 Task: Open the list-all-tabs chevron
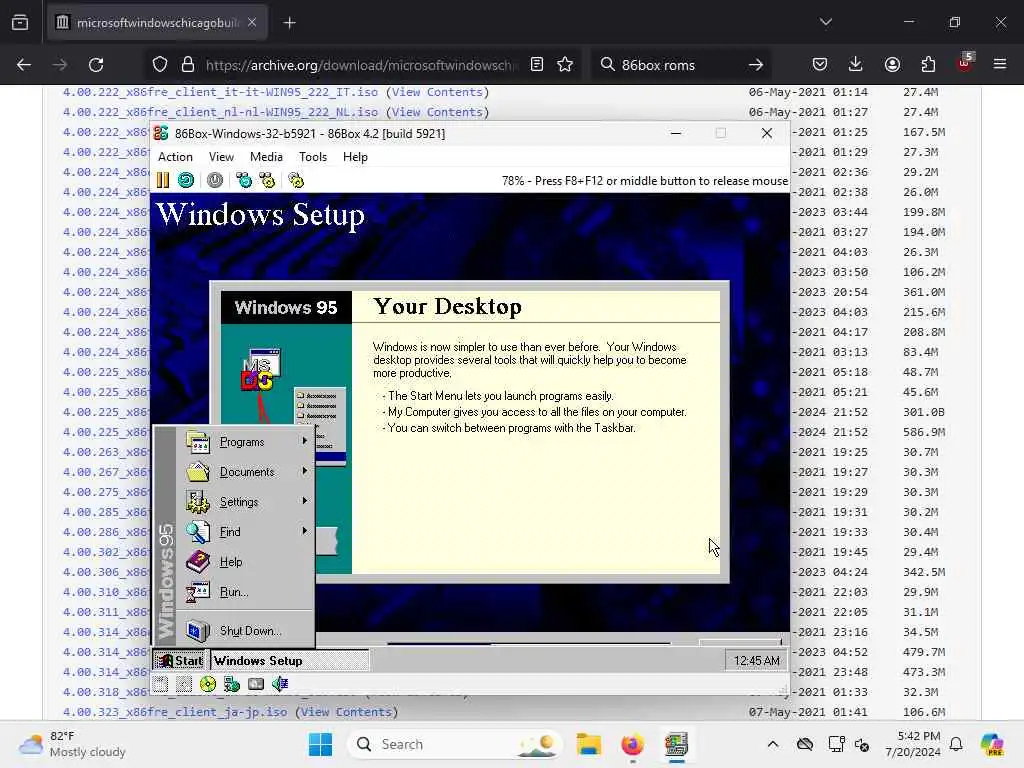point(825,22)
